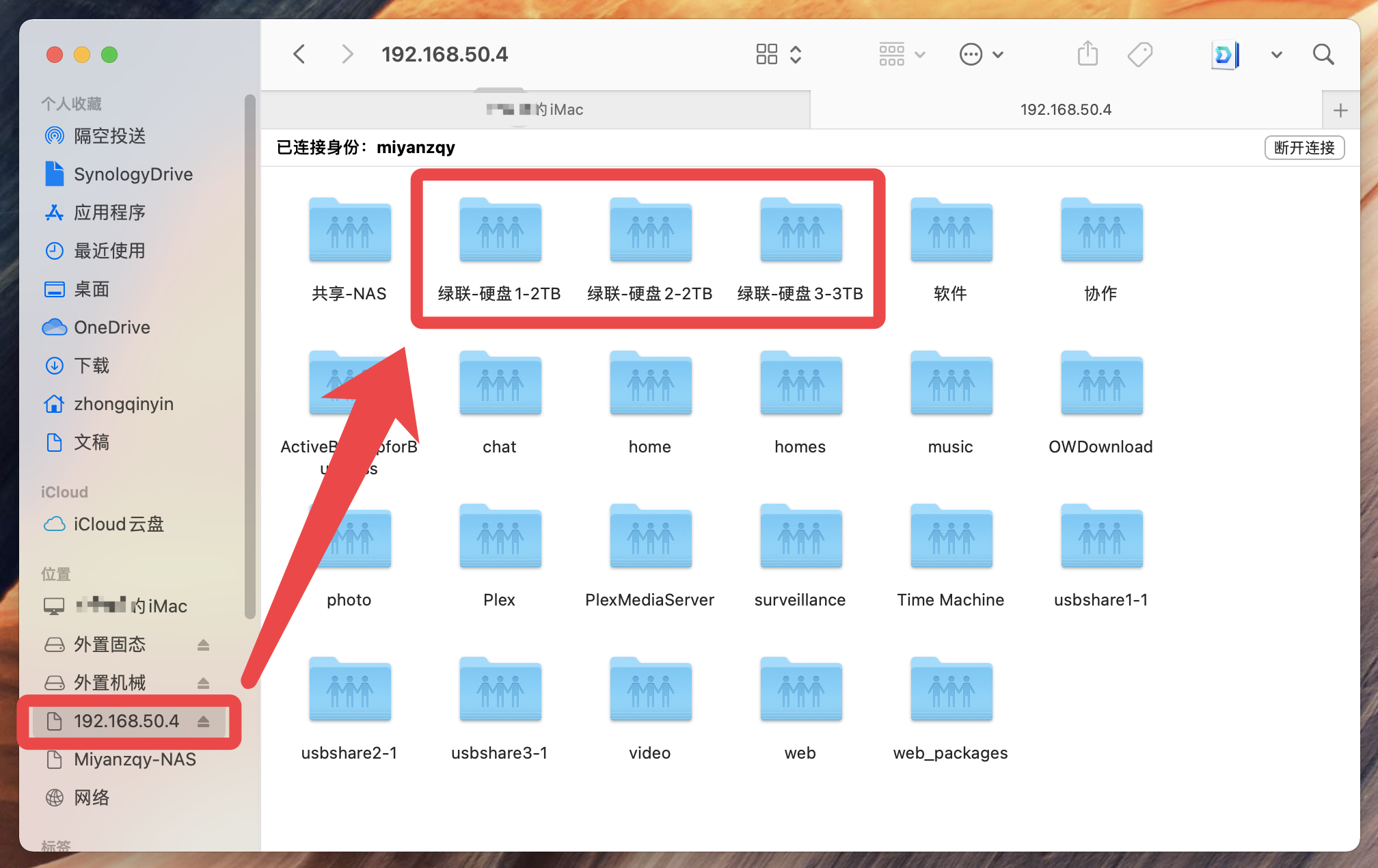1378x868 pixels.
Task: Eject the 192.168.50.4 server
Action: click(x=203, y=721)
